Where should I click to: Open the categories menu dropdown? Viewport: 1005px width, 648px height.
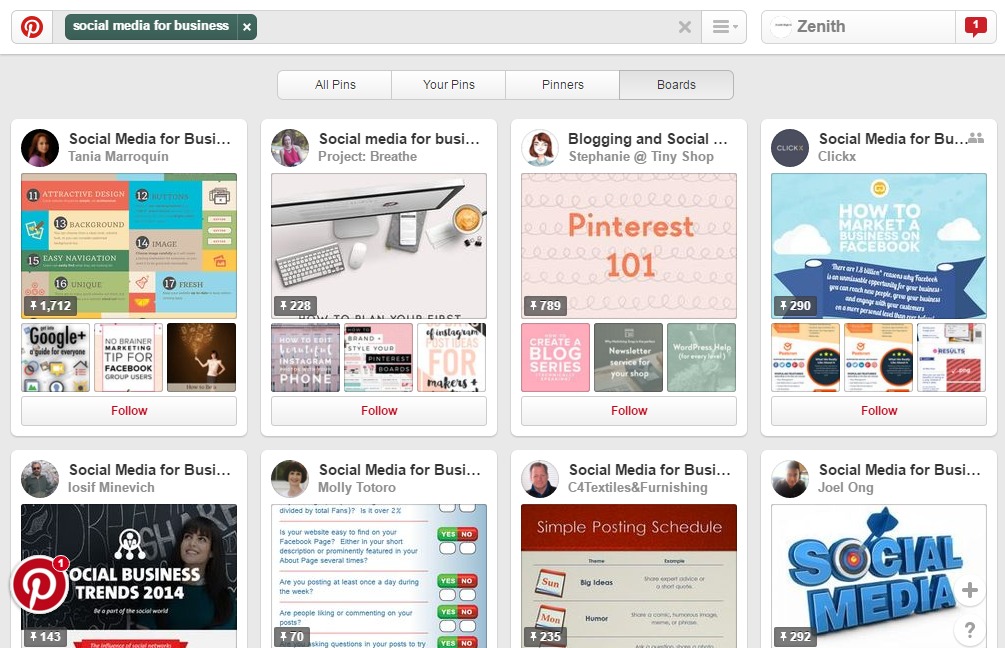724,27
